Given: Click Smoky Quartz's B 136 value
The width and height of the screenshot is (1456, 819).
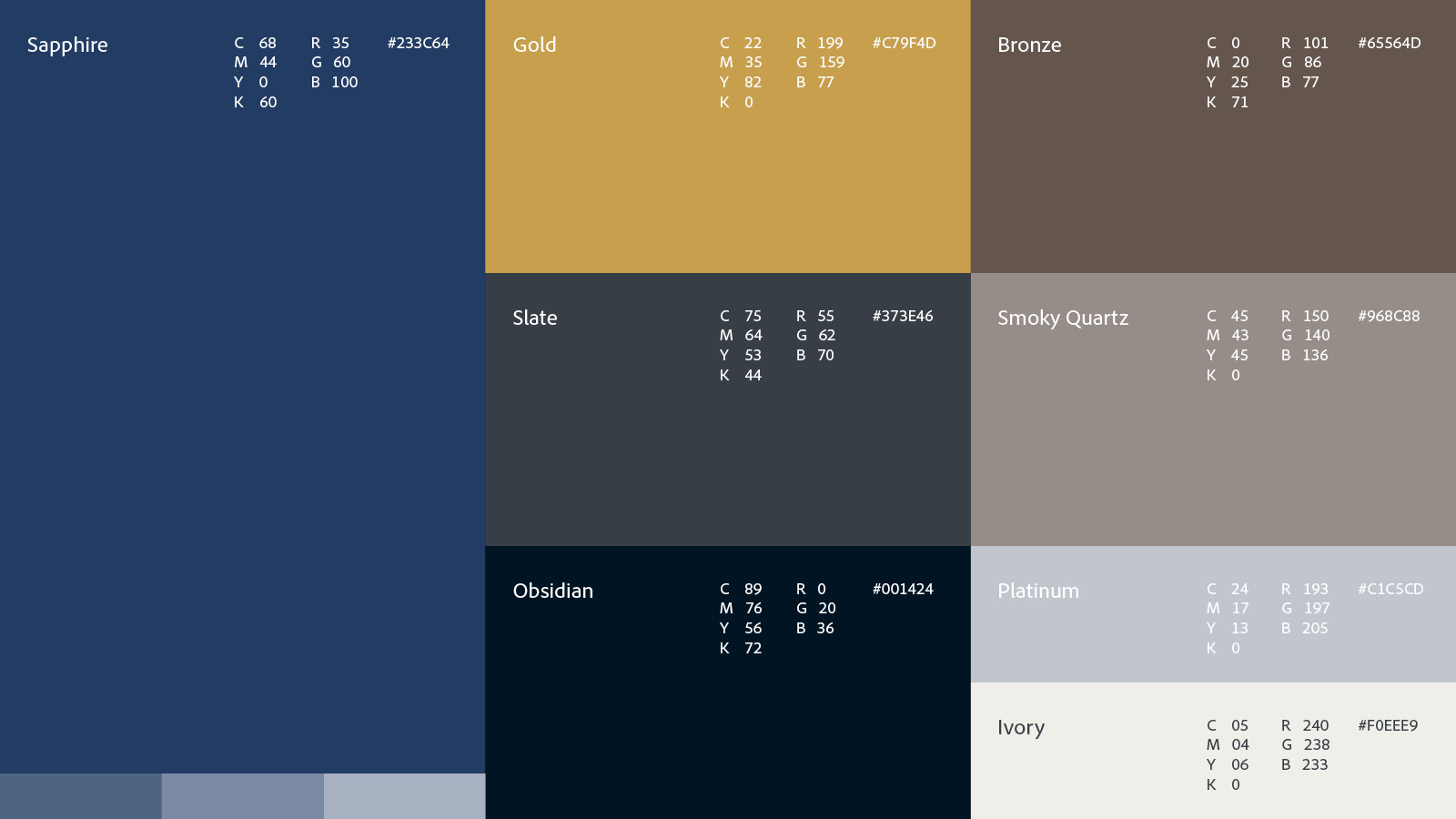Looking at the screenshot, I should pos(1305,355).
